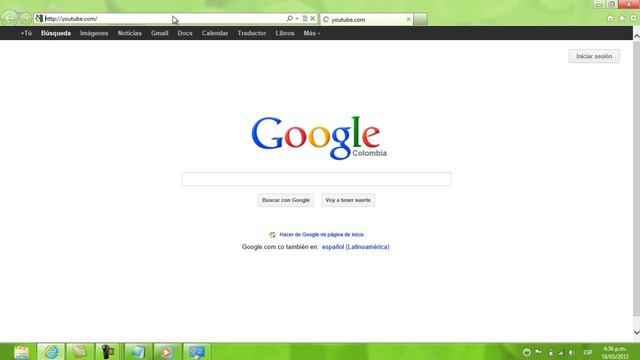640x360 pixels.
Task: Stop loading with the X in address bar
Action: (313, 18)
